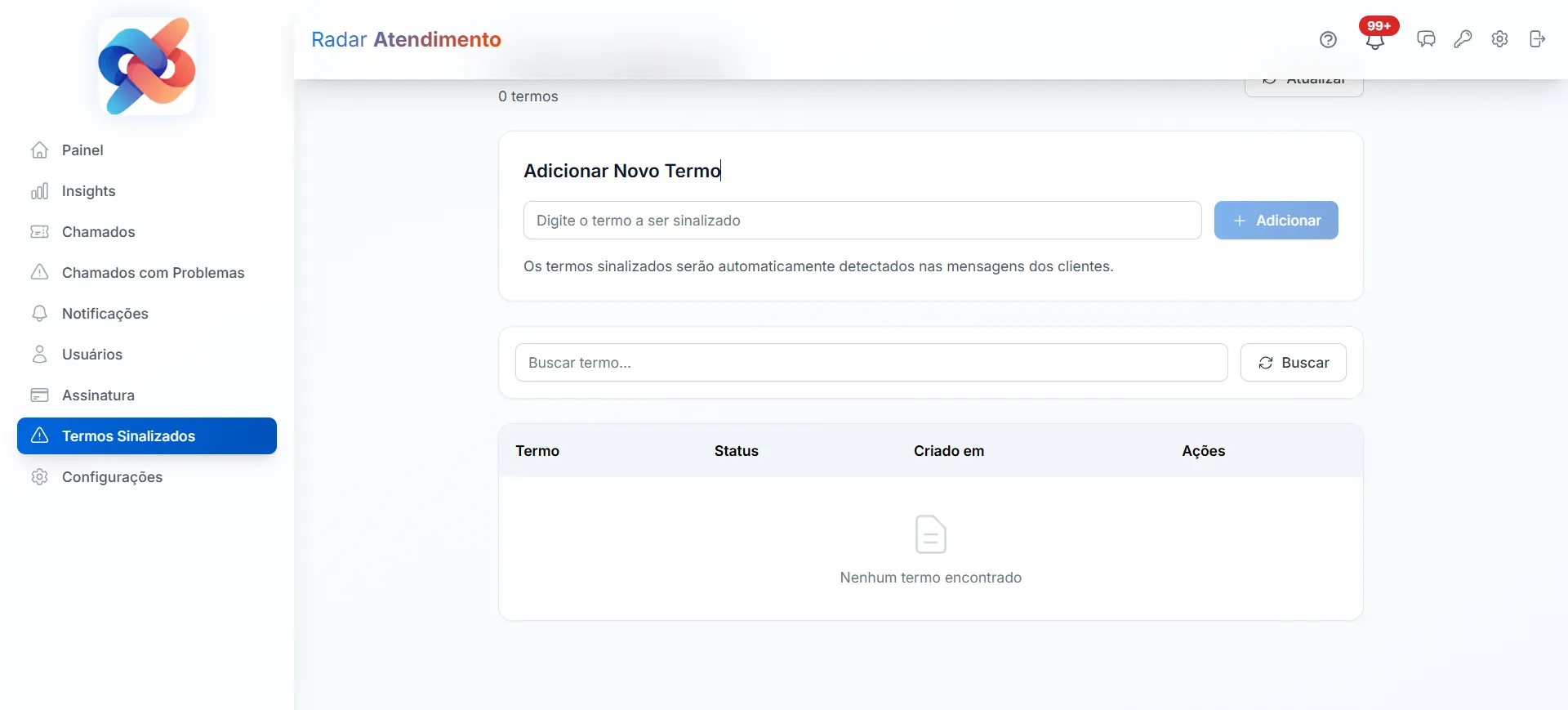Click the key icon in header
The image size is (1568, 710).
[1463, 39]
